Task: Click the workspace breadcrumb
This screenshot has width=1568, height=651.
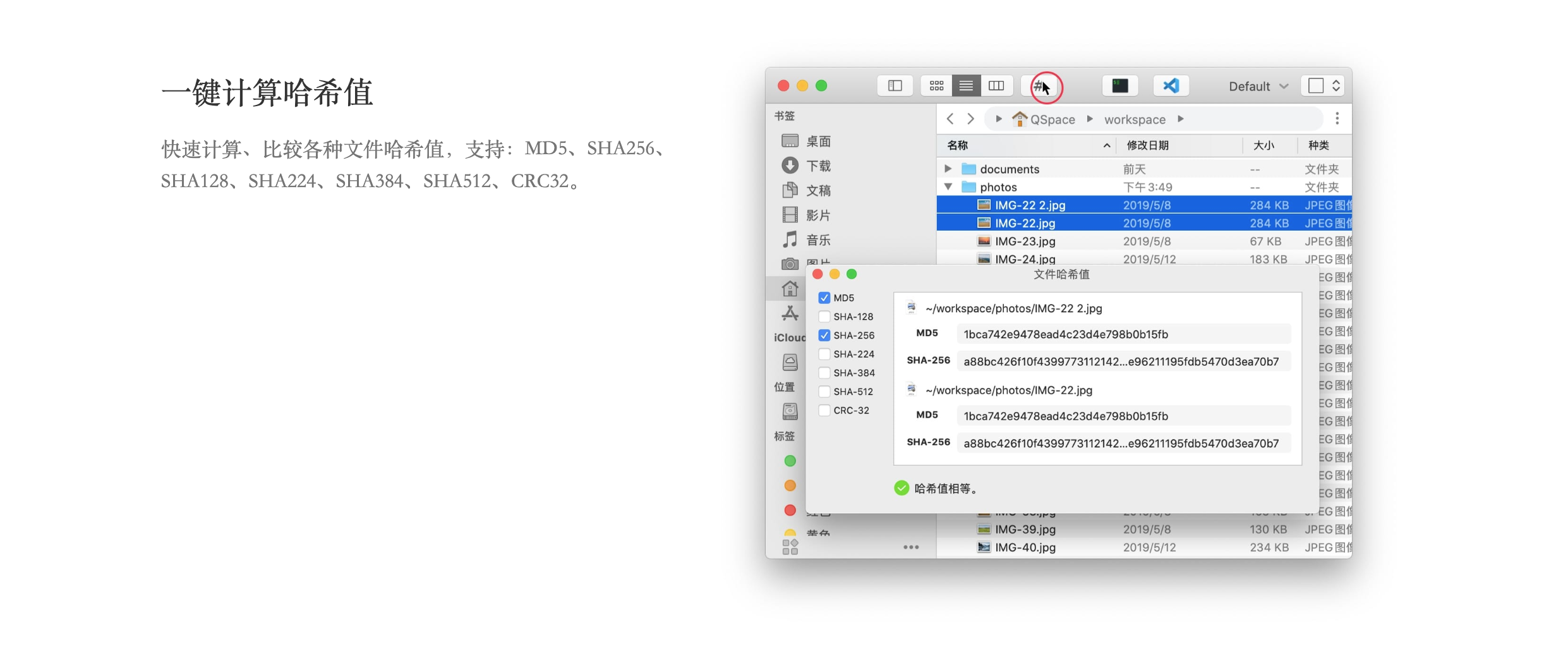Action: pos(1135,119)
